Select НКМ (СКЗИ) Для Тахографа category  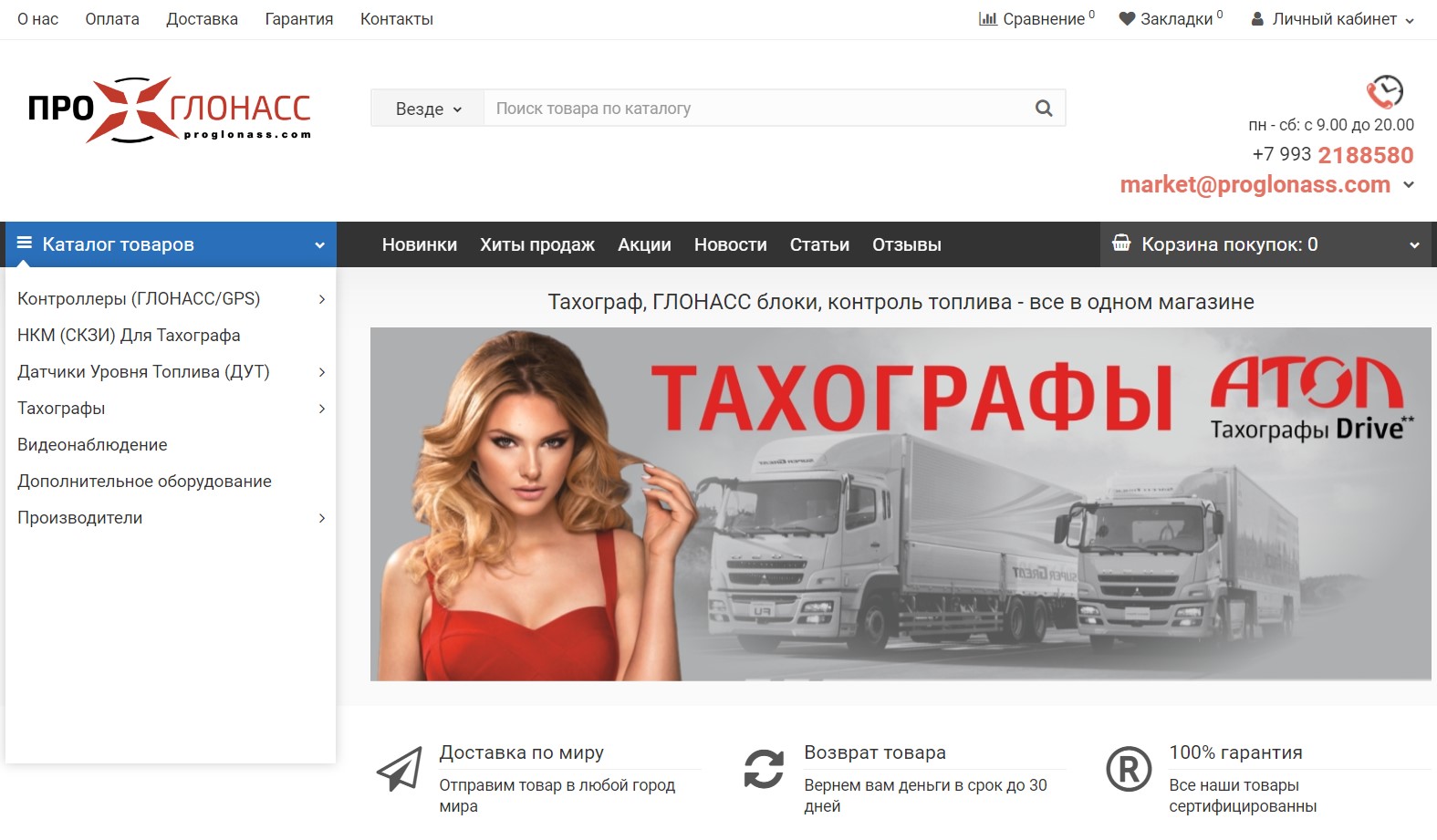129,336
